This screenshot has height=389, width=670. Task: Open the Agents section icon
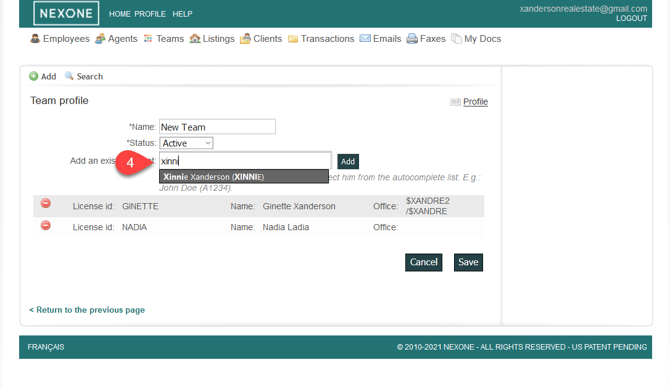(100, 38)
